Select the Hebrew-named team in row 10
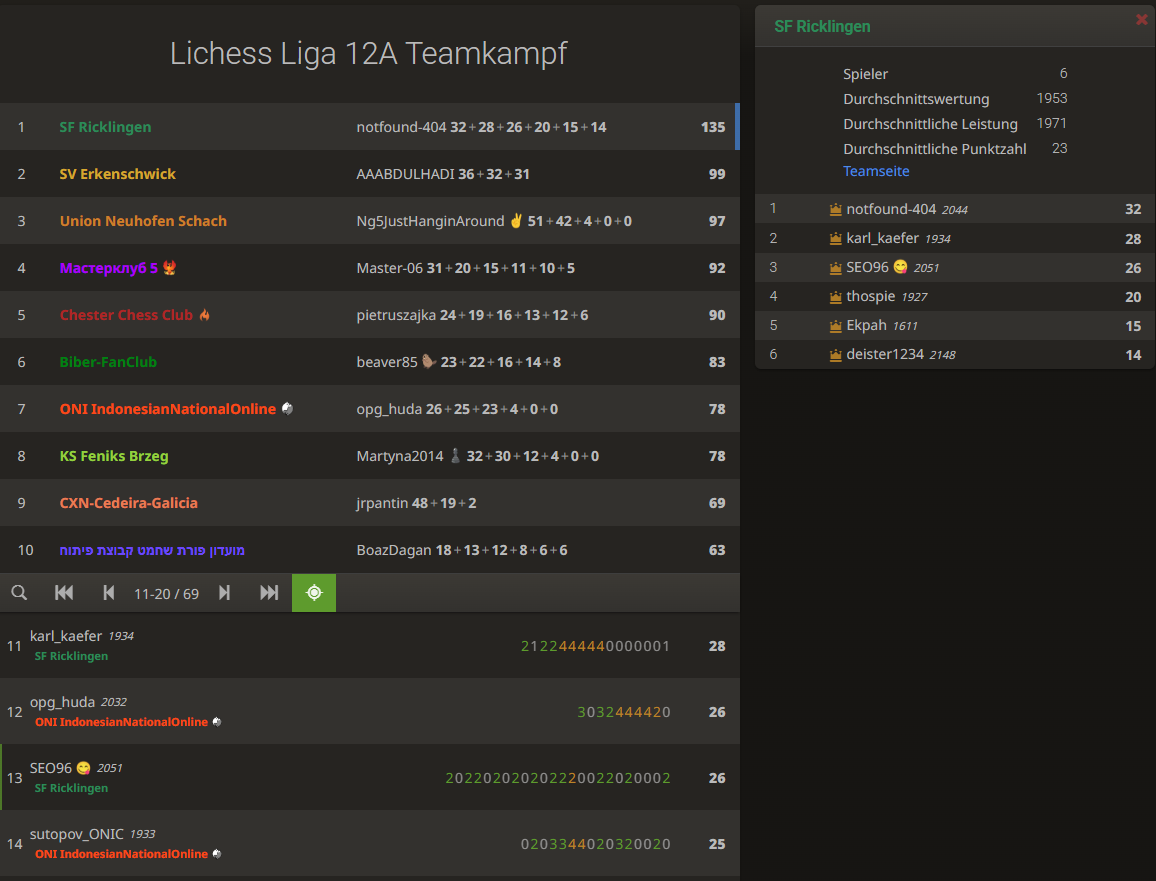 (152, 550)
